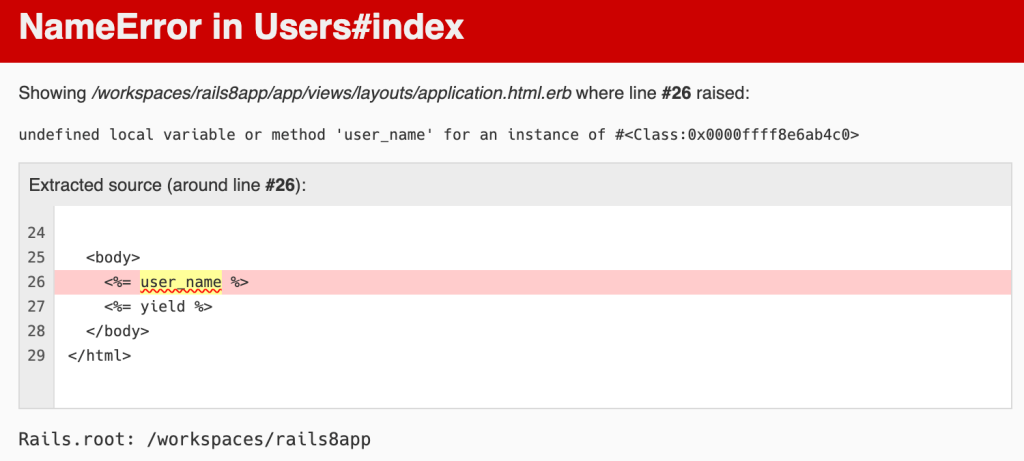This screenshot has height=461, width=1024.
Task: Click the NameError in Users#index heading
Action: [x=241, y=28]
